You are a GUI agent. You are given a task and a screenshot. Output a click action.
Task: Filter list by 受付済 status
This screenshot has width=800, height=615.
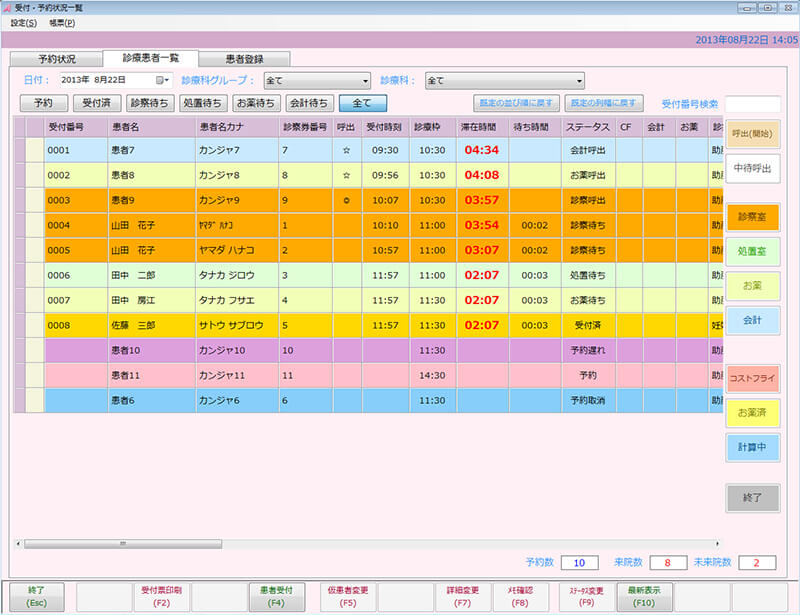tap(96, 103)
